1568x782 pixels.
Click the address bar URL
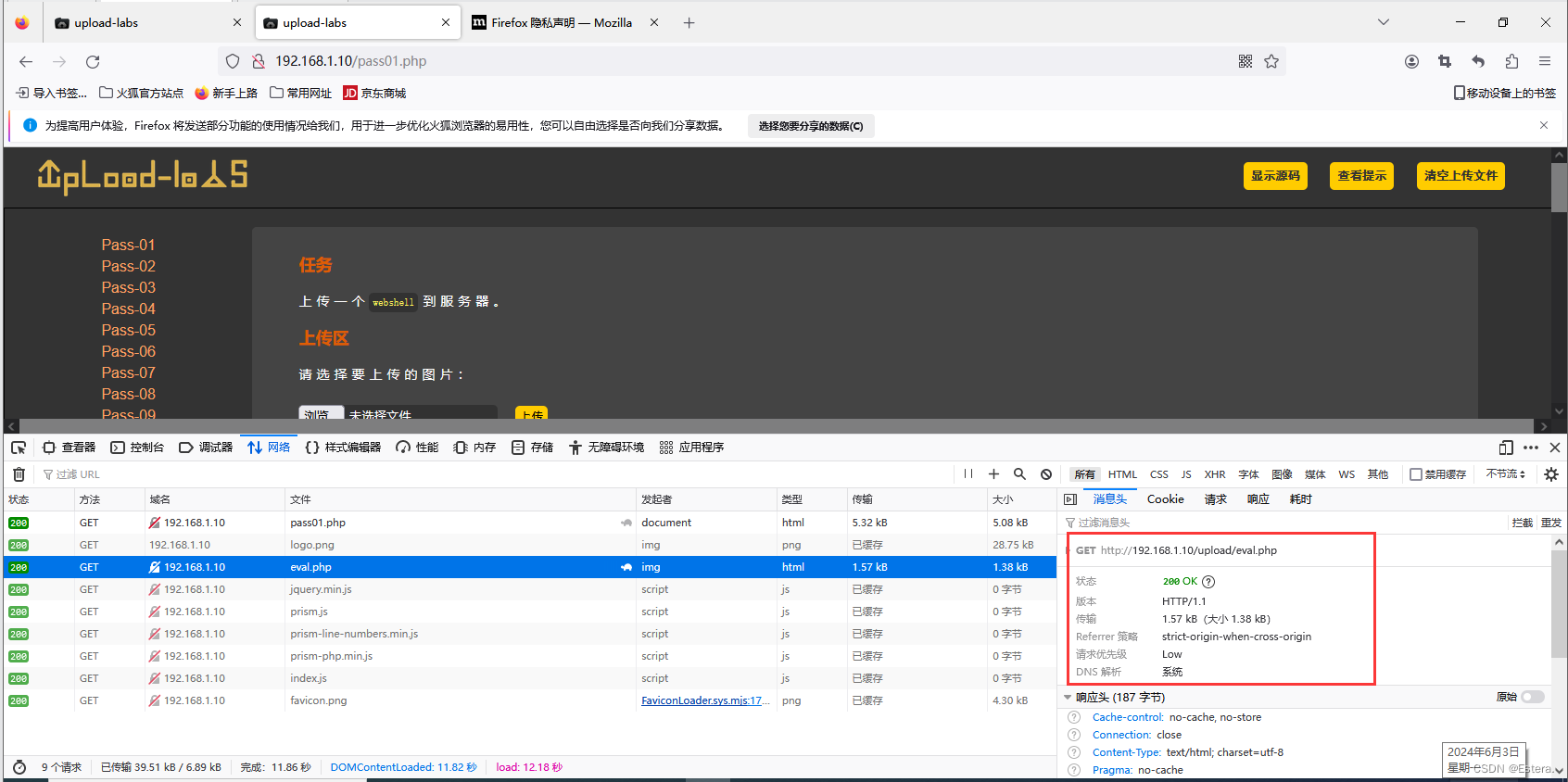click(350, 61)
